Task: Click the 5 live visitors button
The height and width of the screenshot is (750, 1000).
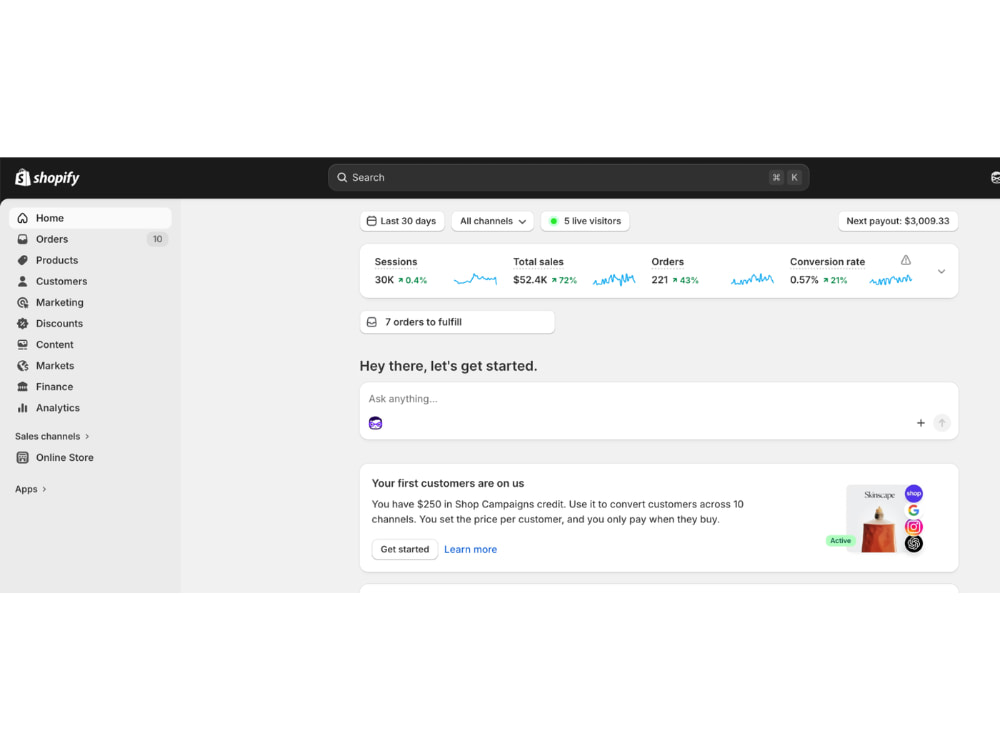Action: tap(585, 221)
